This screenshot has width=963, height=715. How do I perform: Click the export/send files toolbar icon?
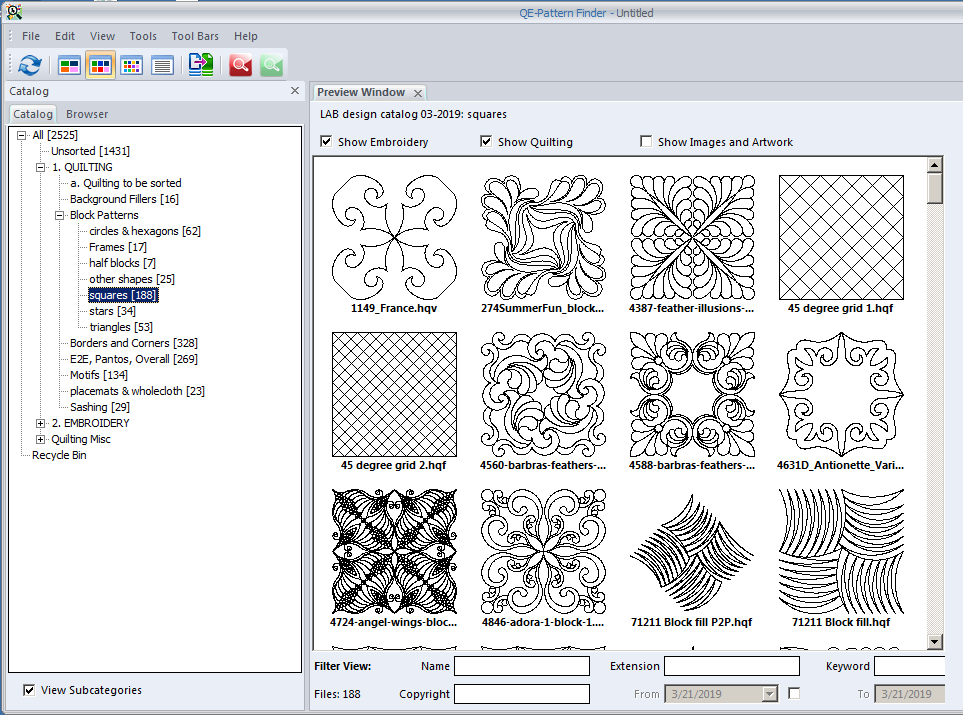pos(201,65)
